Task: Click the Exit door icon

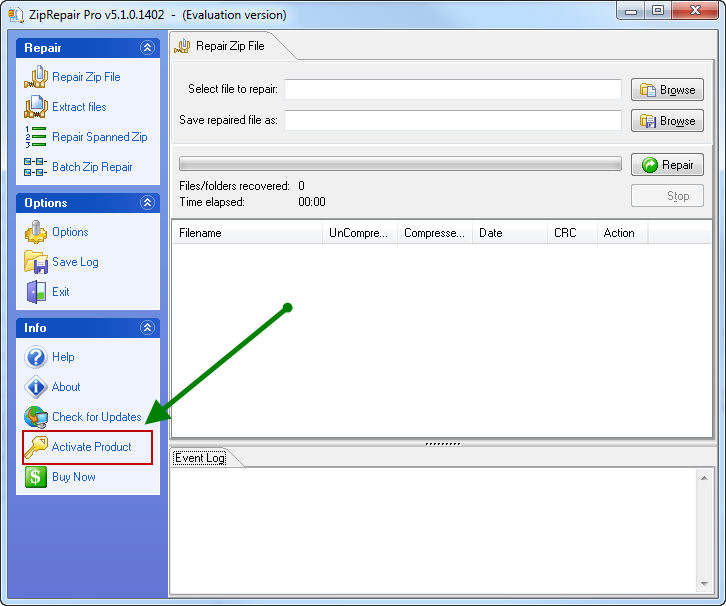Action: (x=36, y=292)
